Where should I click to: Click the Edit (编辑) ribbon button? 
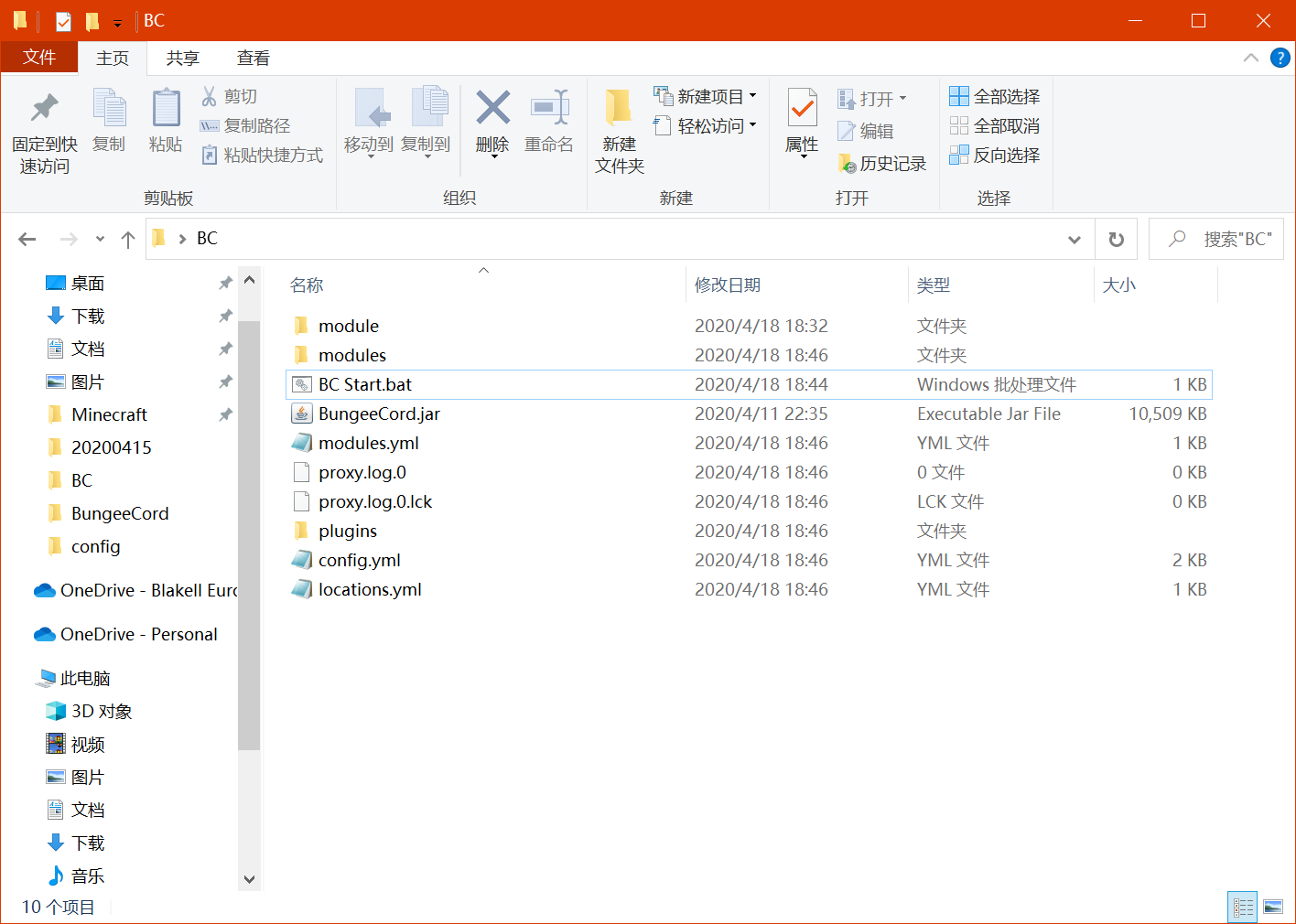point(866,131)
